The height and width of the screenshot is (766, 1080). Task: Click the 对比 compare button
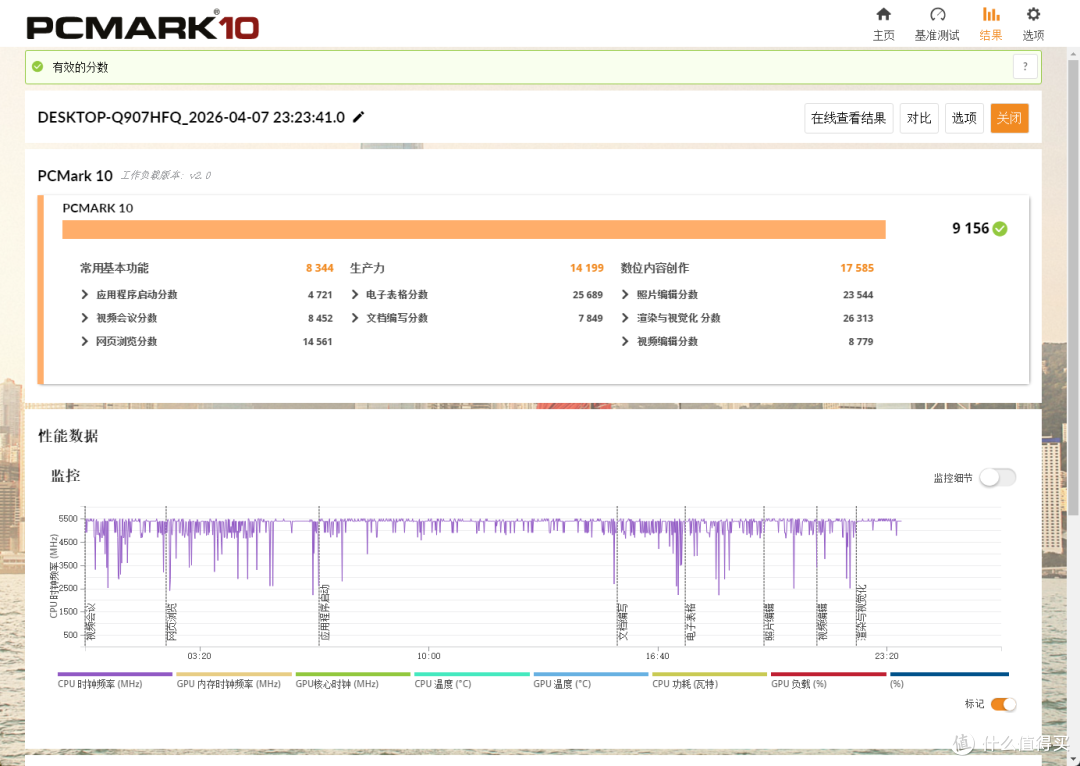pyautogui.click(x=919, y=118)
